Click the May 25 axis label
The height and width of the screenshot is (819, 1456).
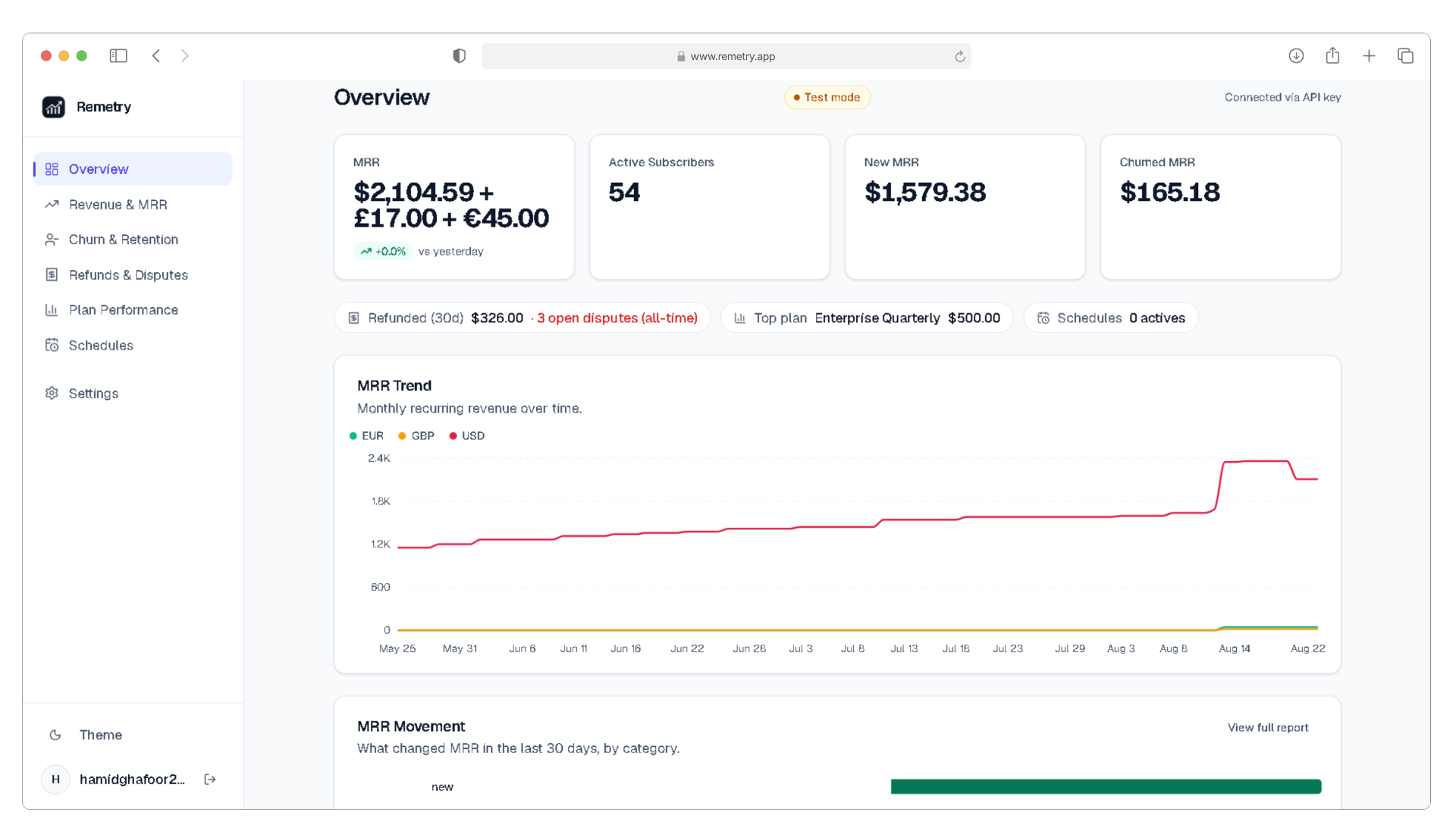[x=397, y=648]
